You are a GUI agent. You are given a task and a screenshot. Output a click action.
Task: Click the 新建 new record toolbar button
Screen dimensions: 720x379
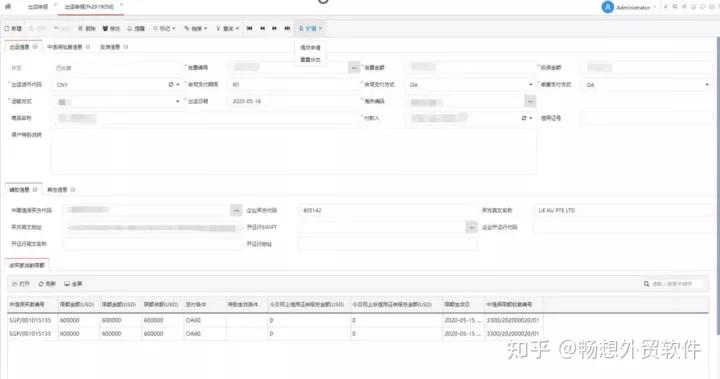(13, 28)
